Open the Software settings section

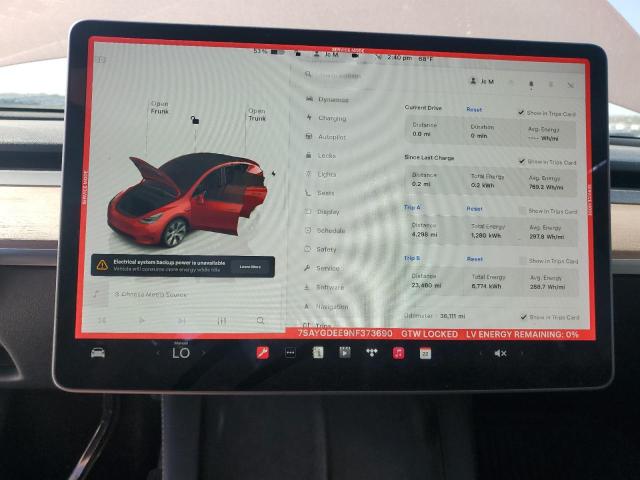[x=329, y=287]
